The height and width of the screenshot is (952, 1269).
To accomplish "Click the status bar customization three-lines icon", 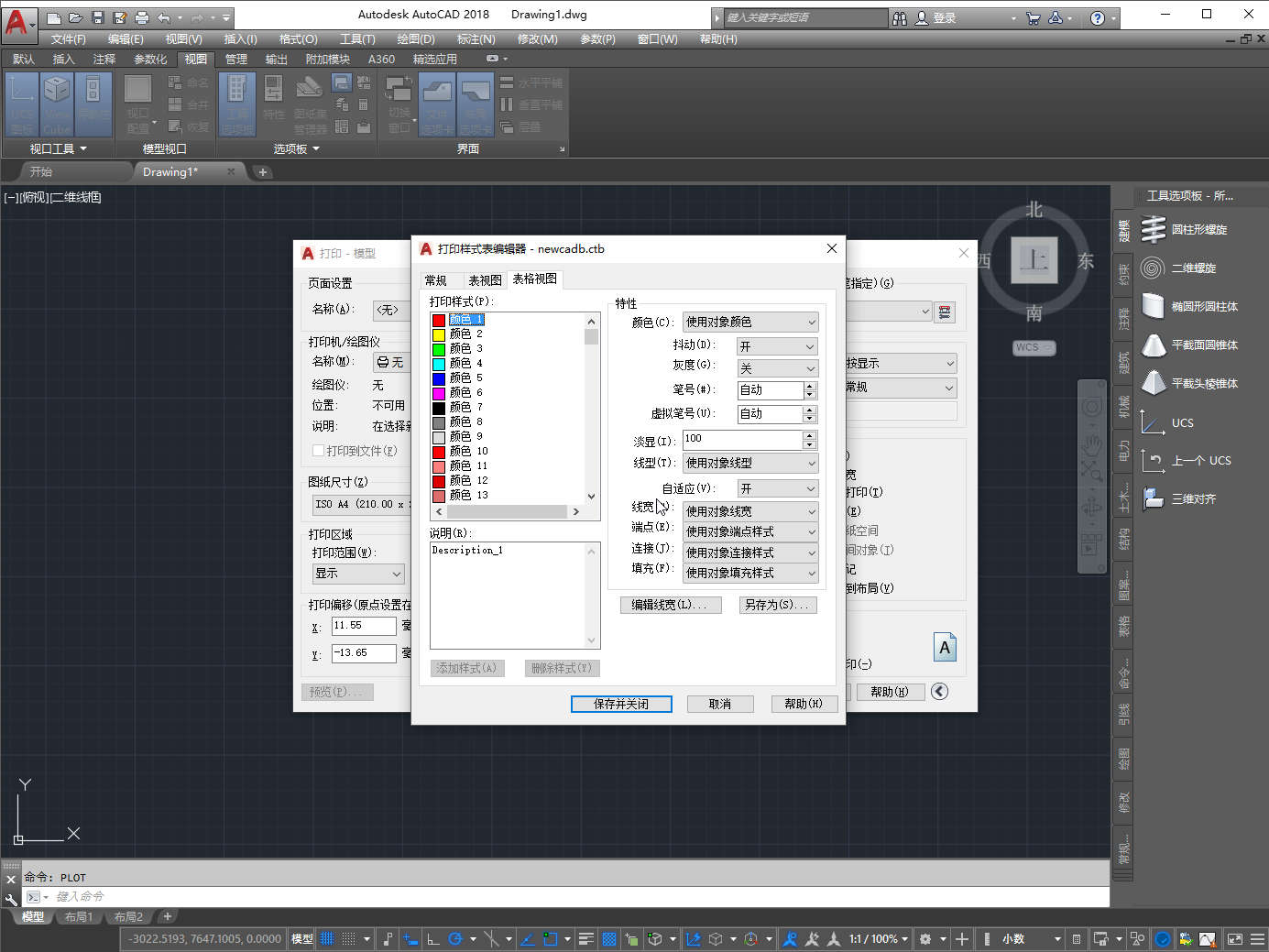I will coord(1257,939).
